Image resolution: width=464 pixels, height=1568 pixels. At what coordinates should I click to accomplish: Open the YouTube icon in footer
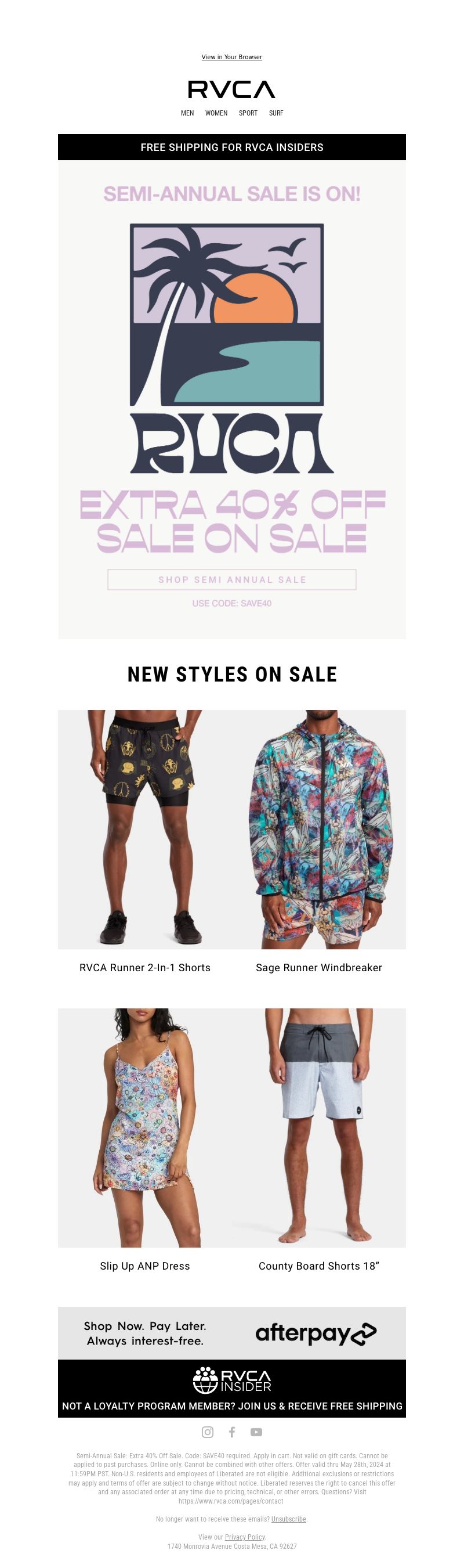256,1432
